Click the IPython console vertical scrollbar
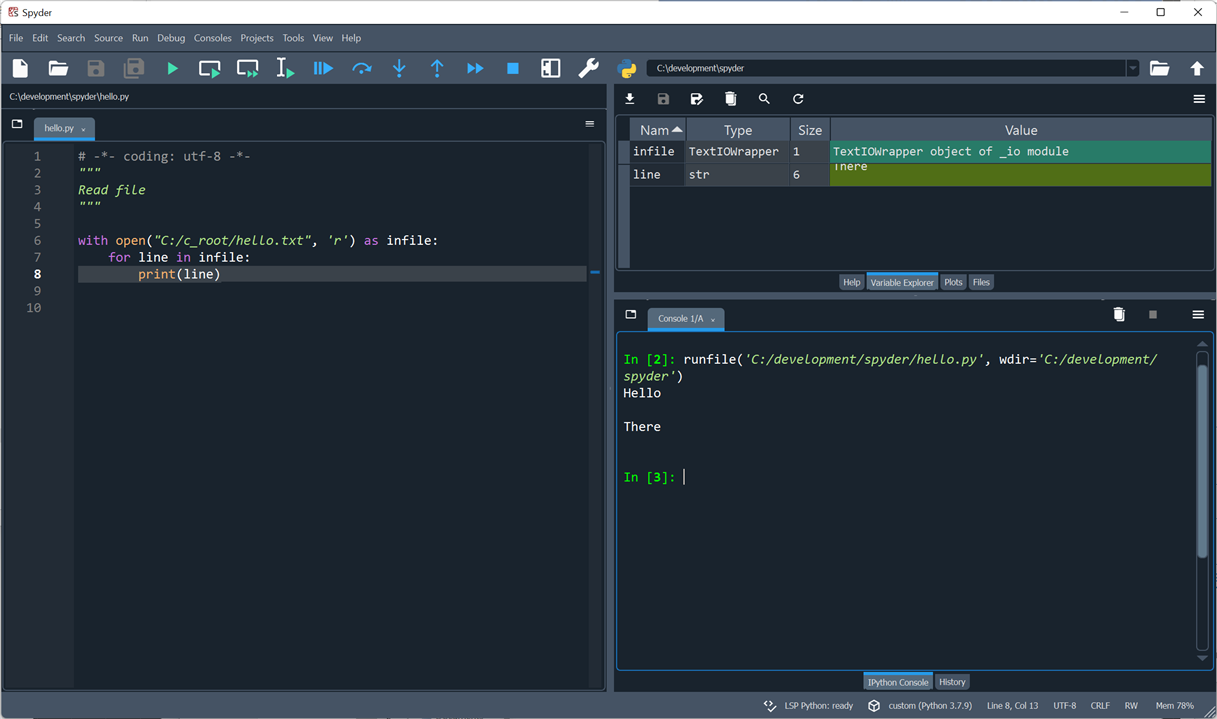The image size is (1217, 719). (x=1202, y=460)
